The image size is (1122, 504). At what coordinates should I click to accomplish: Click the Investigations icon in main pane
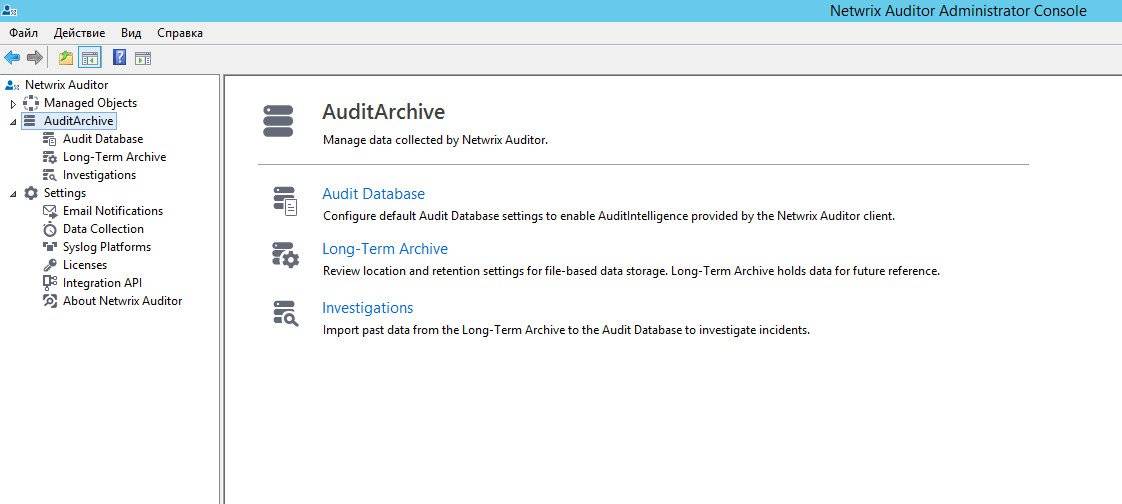(x=286, y=314)
